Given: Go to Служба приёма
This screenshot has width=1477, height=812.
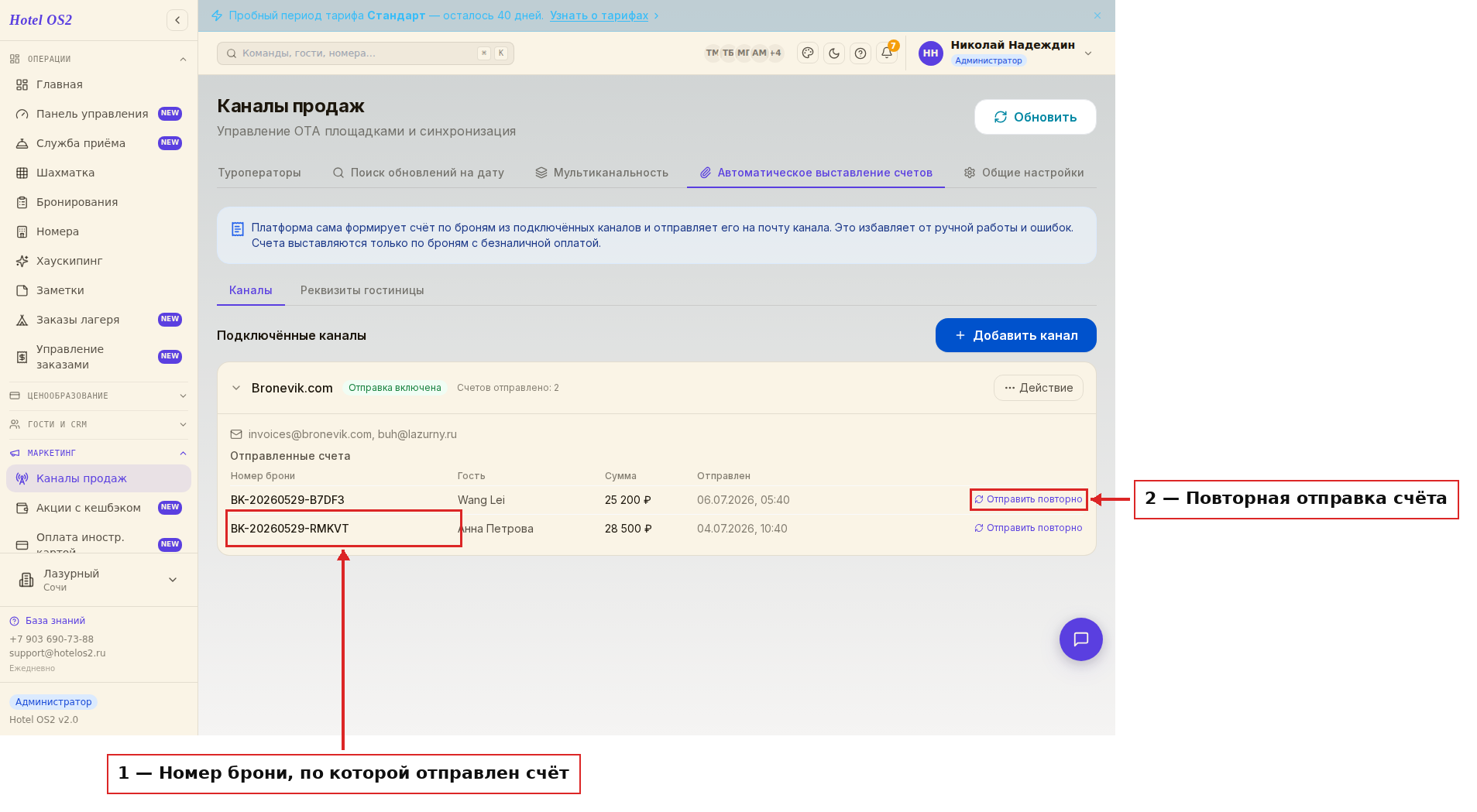Looking at the screenshot, I should tap(98, 143).
